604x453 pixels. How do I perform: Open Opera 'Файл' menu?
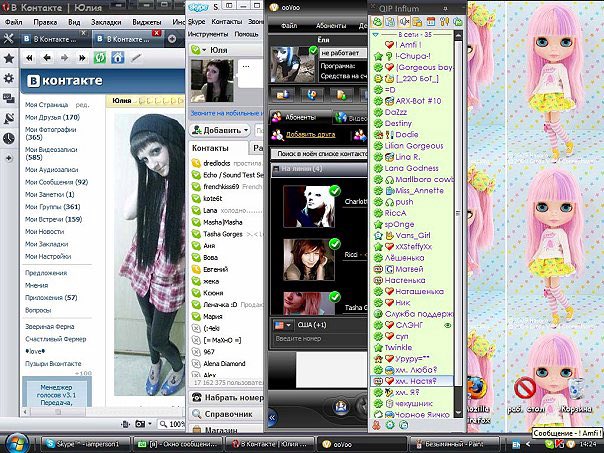click(13, 22)
